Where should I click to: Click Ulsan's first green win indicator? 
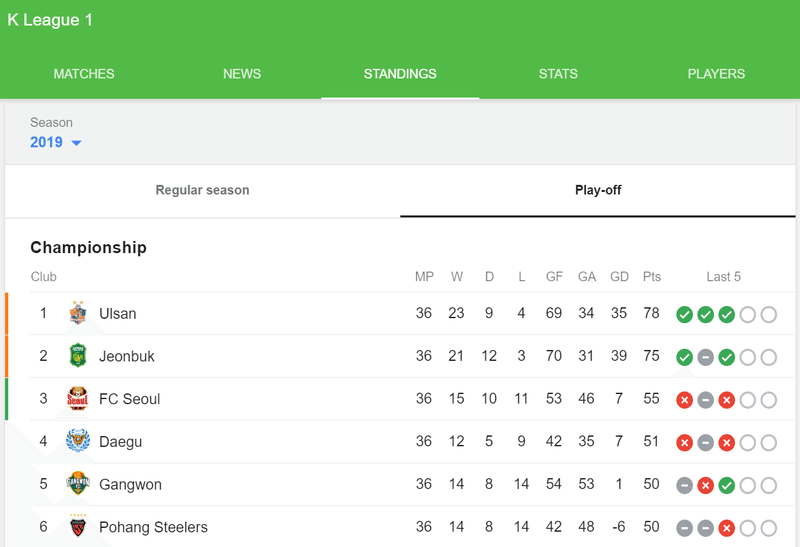coord(684,315)
